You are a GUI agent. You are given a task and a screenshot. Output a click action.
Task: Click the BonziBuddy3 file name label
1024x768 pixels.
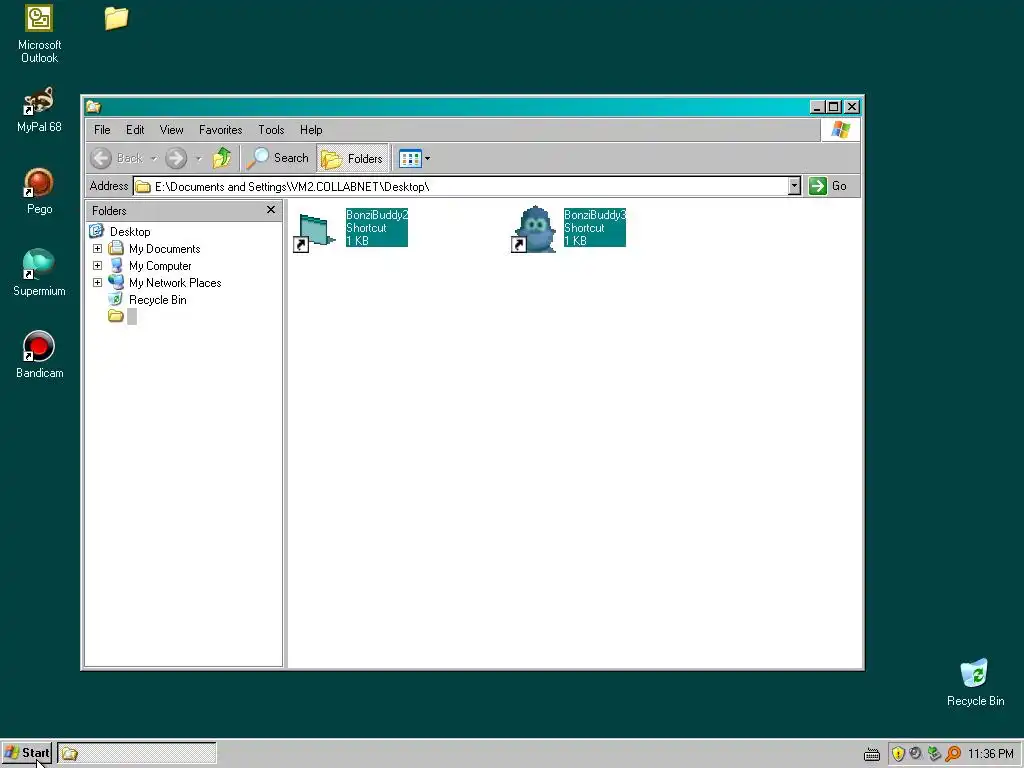(x=595, y=215)
